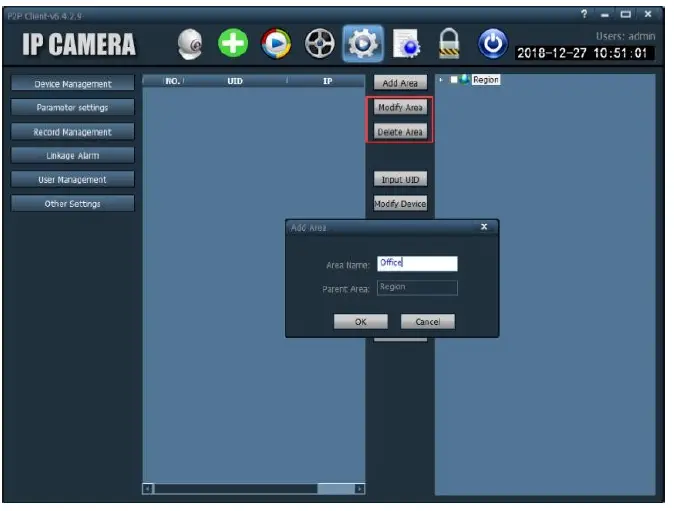
Task: Cancel the Add Area dialog
Action: point(428,321)
